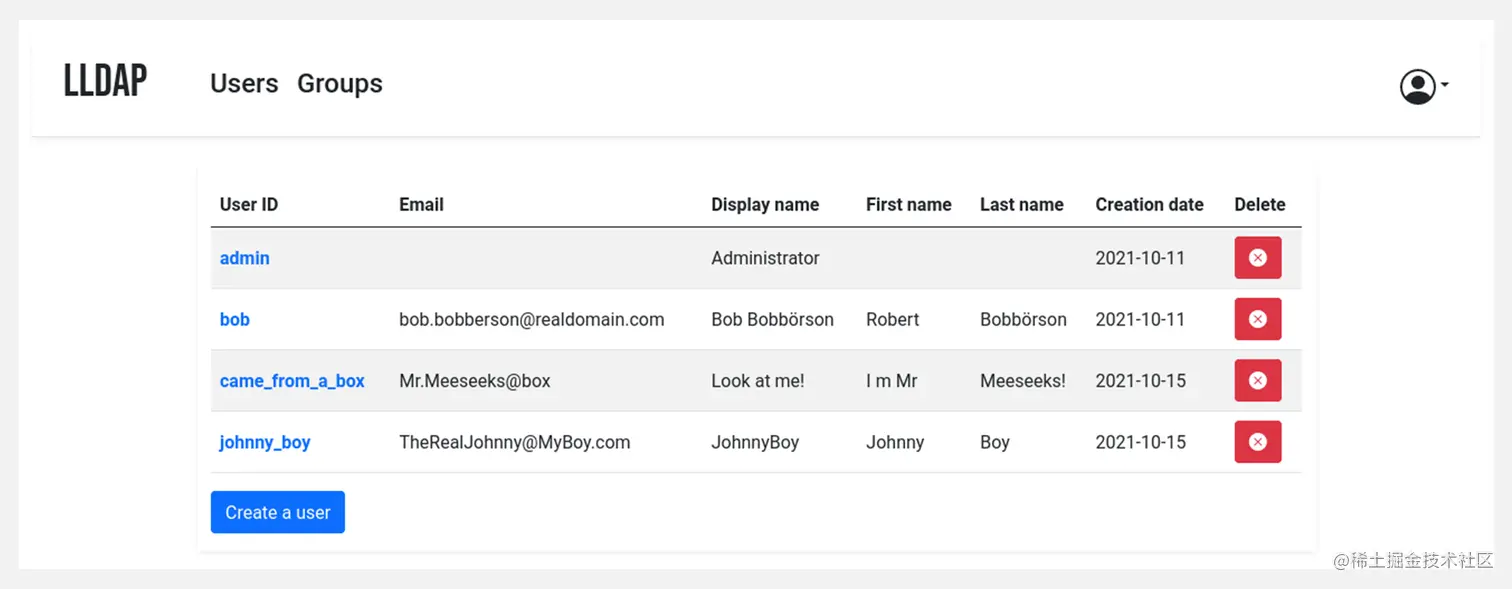The image size is (1512, 589).
Task: Remove johnny_boy with the red X button
Action: 1258,442
